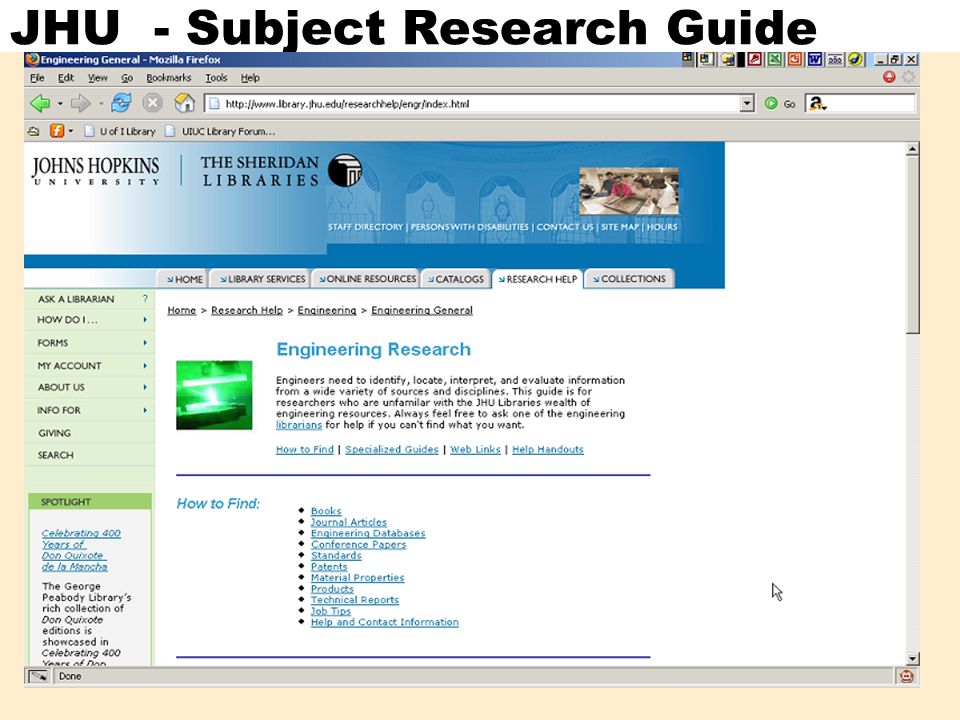The image size is (960, 720).
Task: Switch to the CATALOGS tab
Action: pos(456,279)
